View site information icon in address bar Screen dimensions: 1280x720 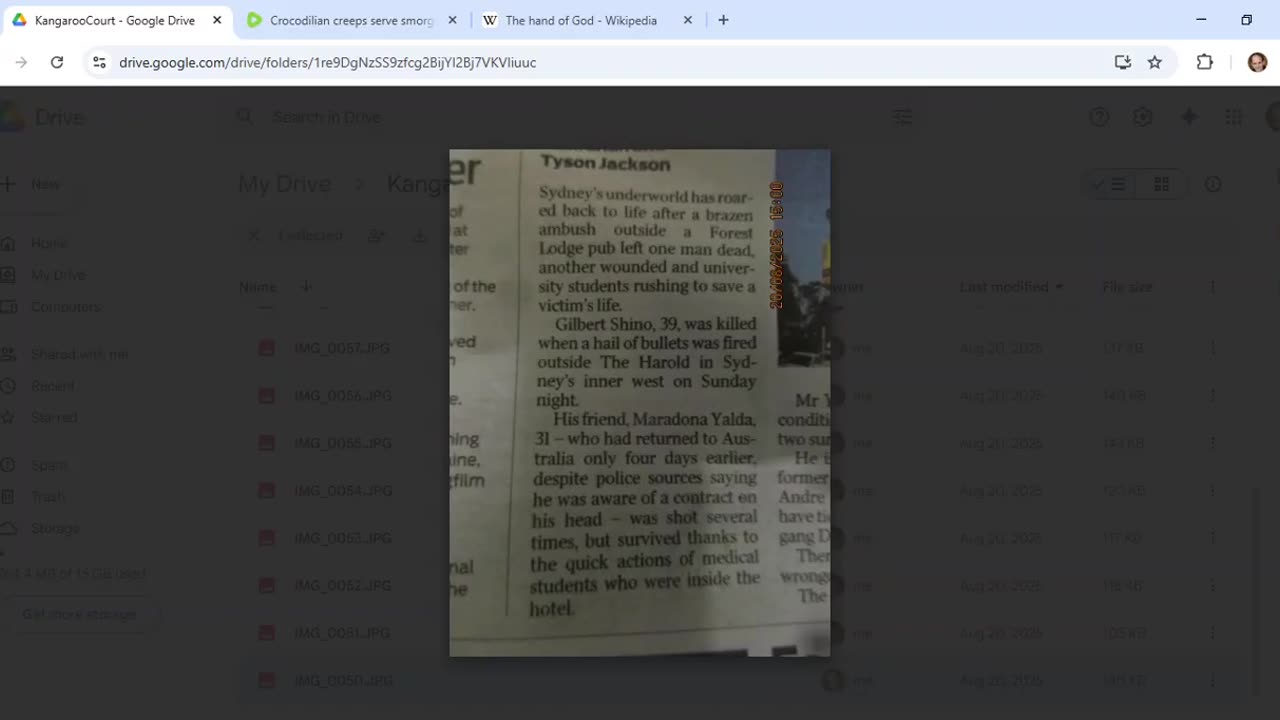[99, 62]
